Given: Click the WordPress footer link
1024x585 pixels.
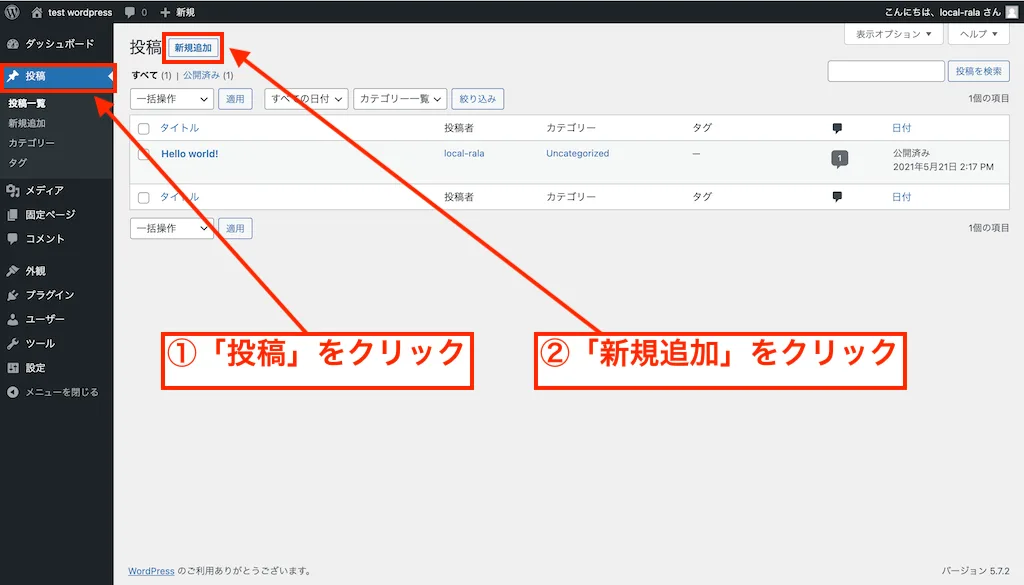Looking at the screenshot, I should tap(152, 571).
